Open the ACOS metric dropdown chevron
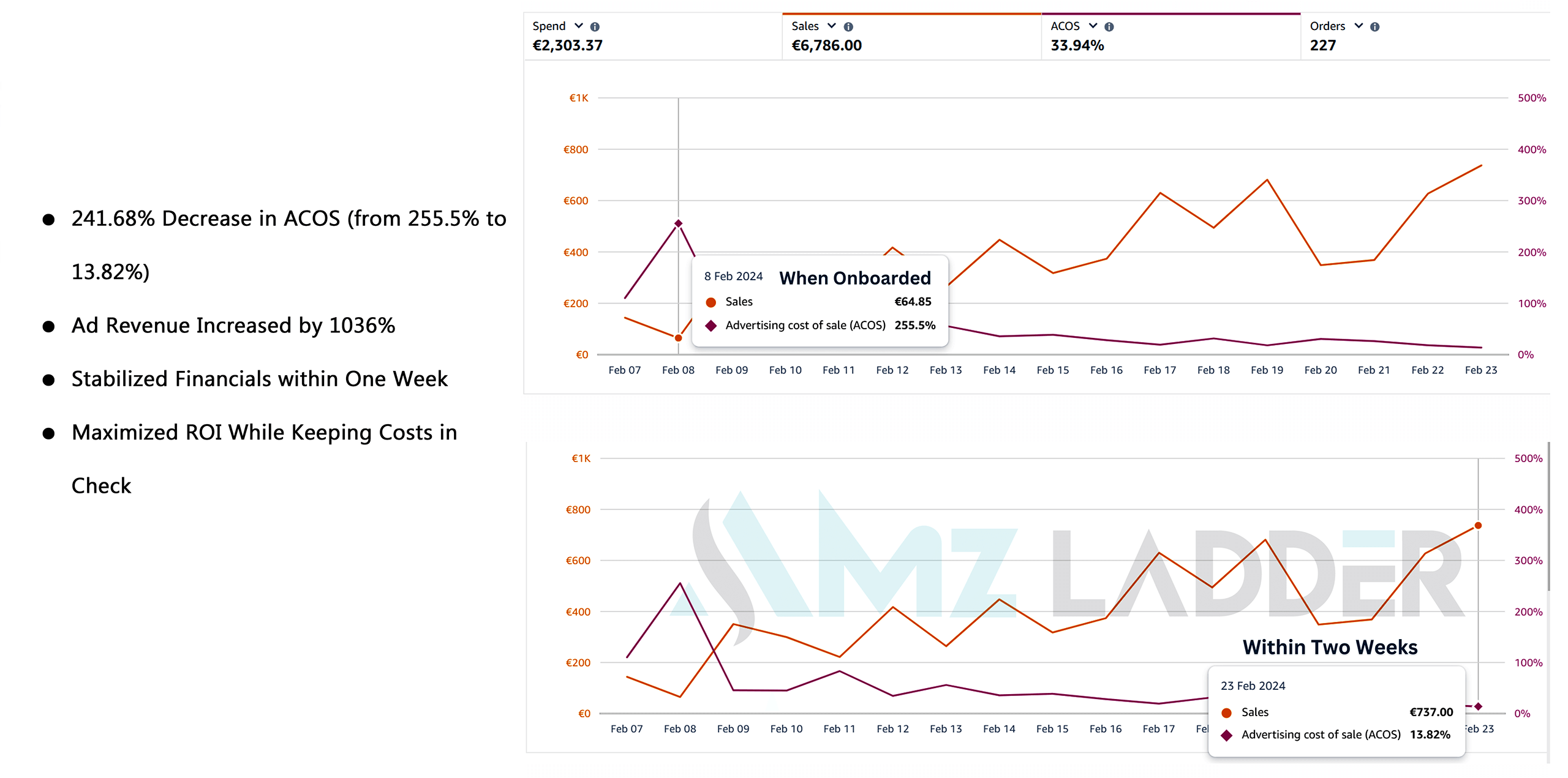This screenshot has height=778, width=1568. 1093,26
